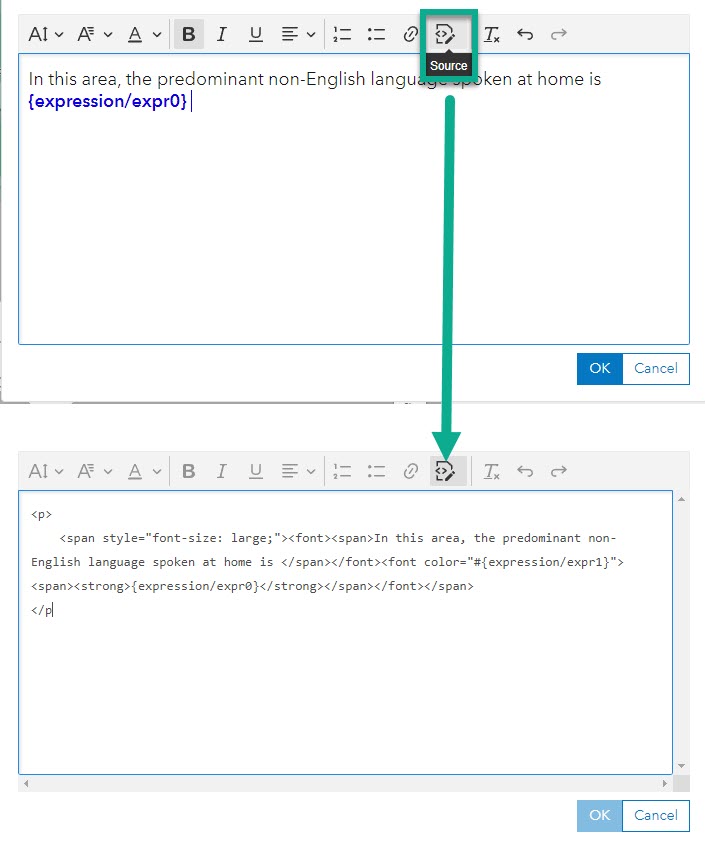705x842 pixels.
Task: Toggle Bold in upper editor toolbar
Action: pos(188,34)
